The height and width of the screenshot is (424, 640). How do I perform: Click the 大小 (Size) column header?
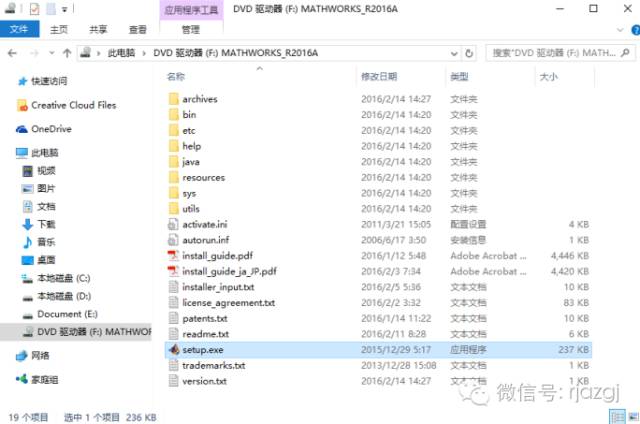(549, 76)
